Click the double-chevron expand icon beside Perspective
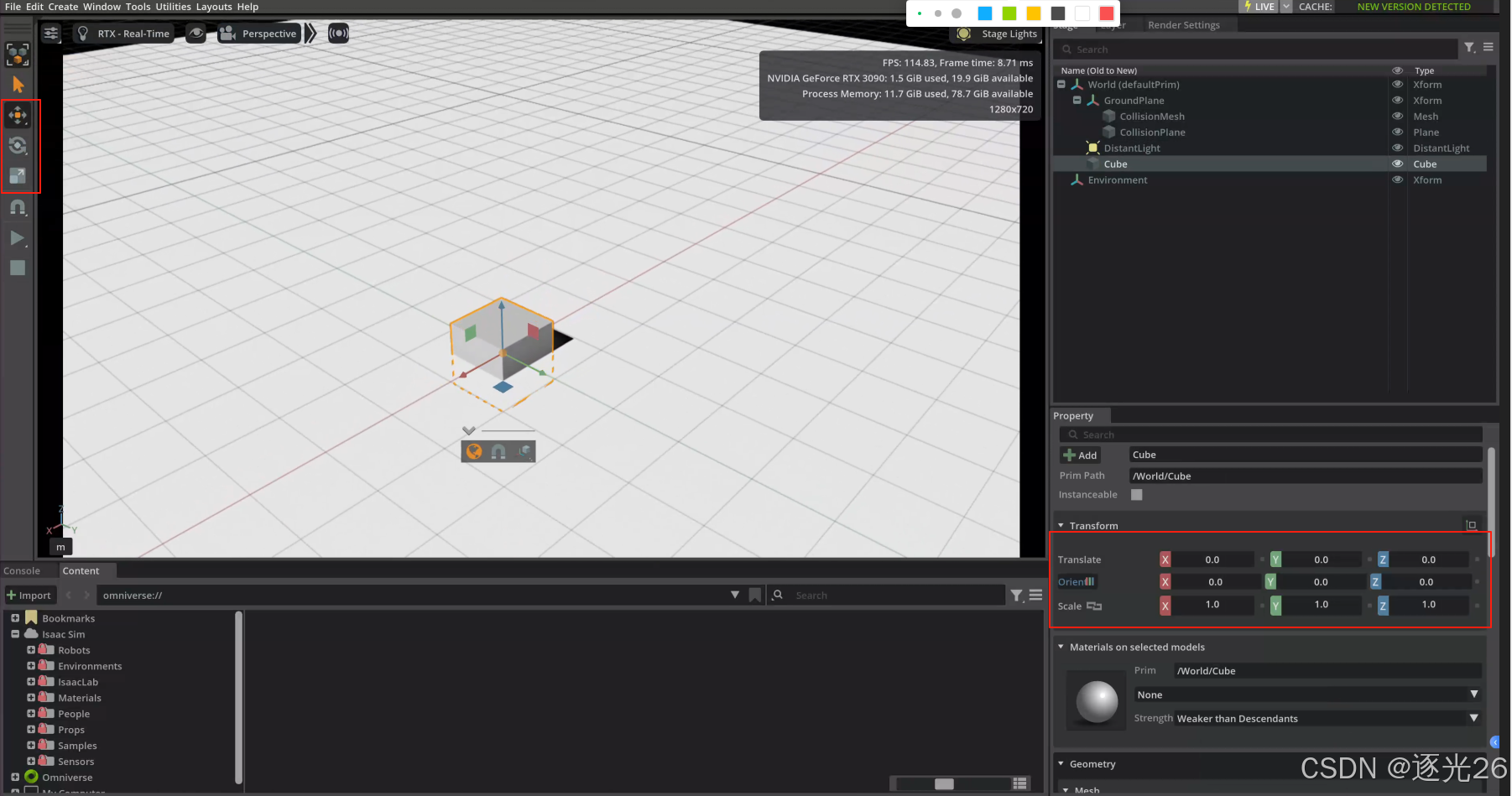Viewport: 1512px width, 796px height. point(311,34)
